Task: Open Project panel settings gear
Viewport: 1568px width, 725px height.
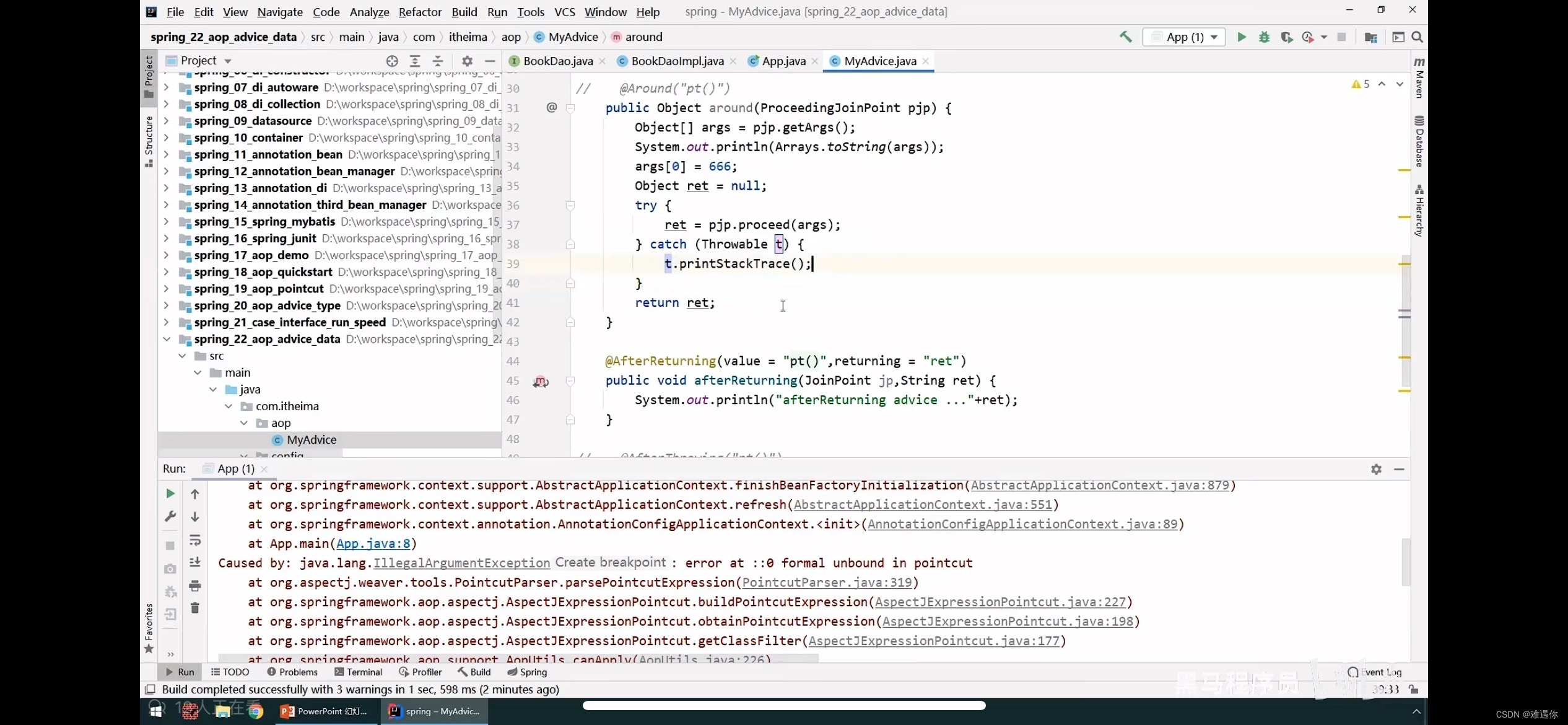Action: point(467,61)
